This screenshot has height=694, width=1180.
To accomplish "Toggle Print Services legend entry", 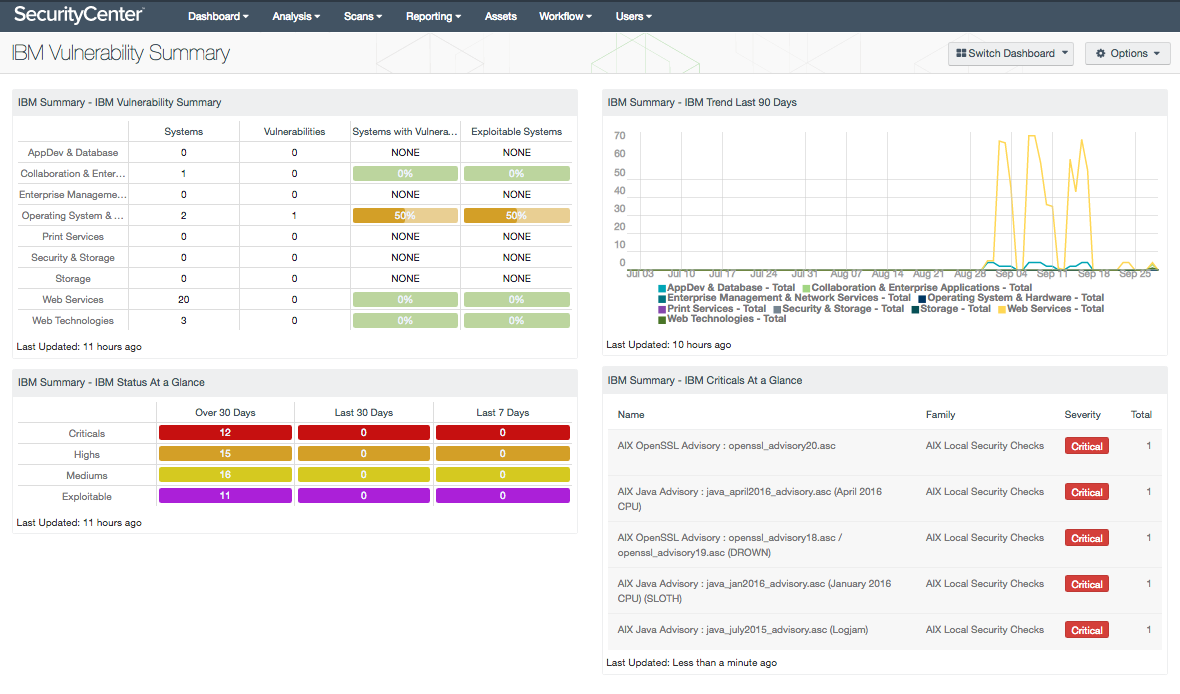I will click(x=712, y=309).
